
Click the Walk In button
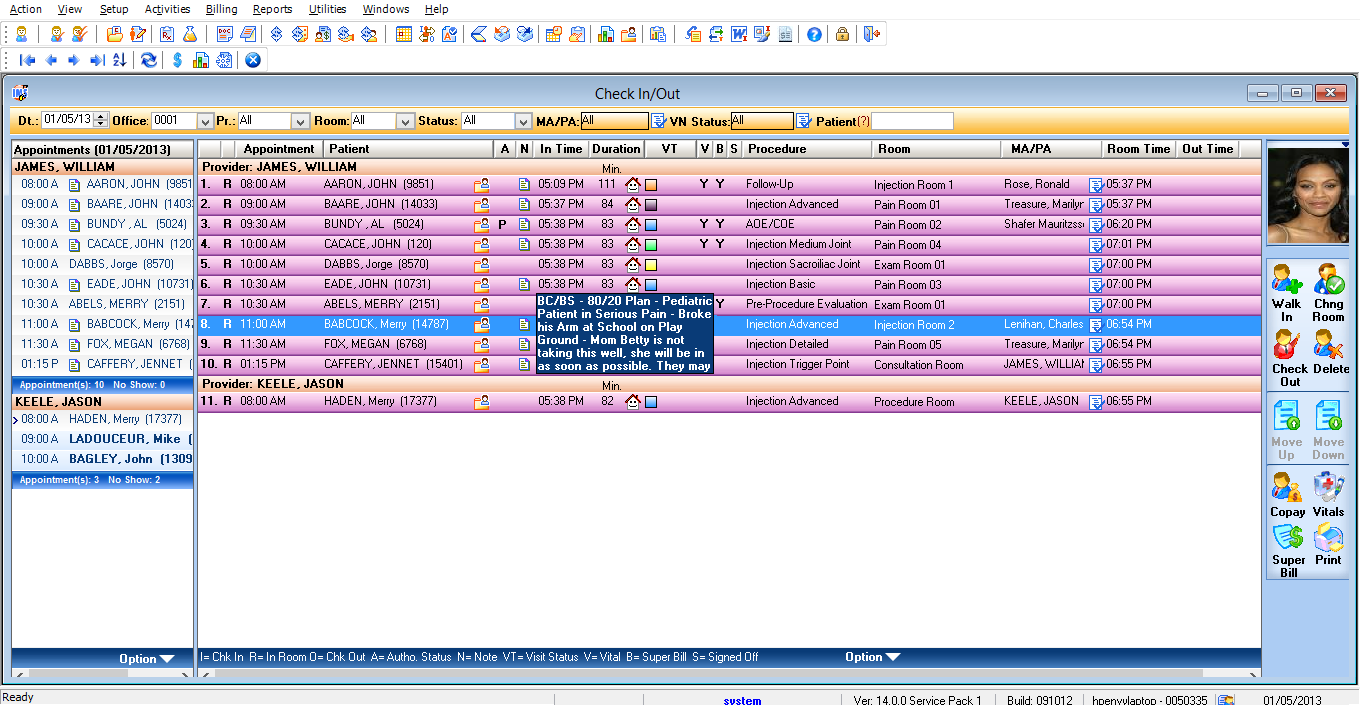pyautogui.click(x=1287, y=292)
